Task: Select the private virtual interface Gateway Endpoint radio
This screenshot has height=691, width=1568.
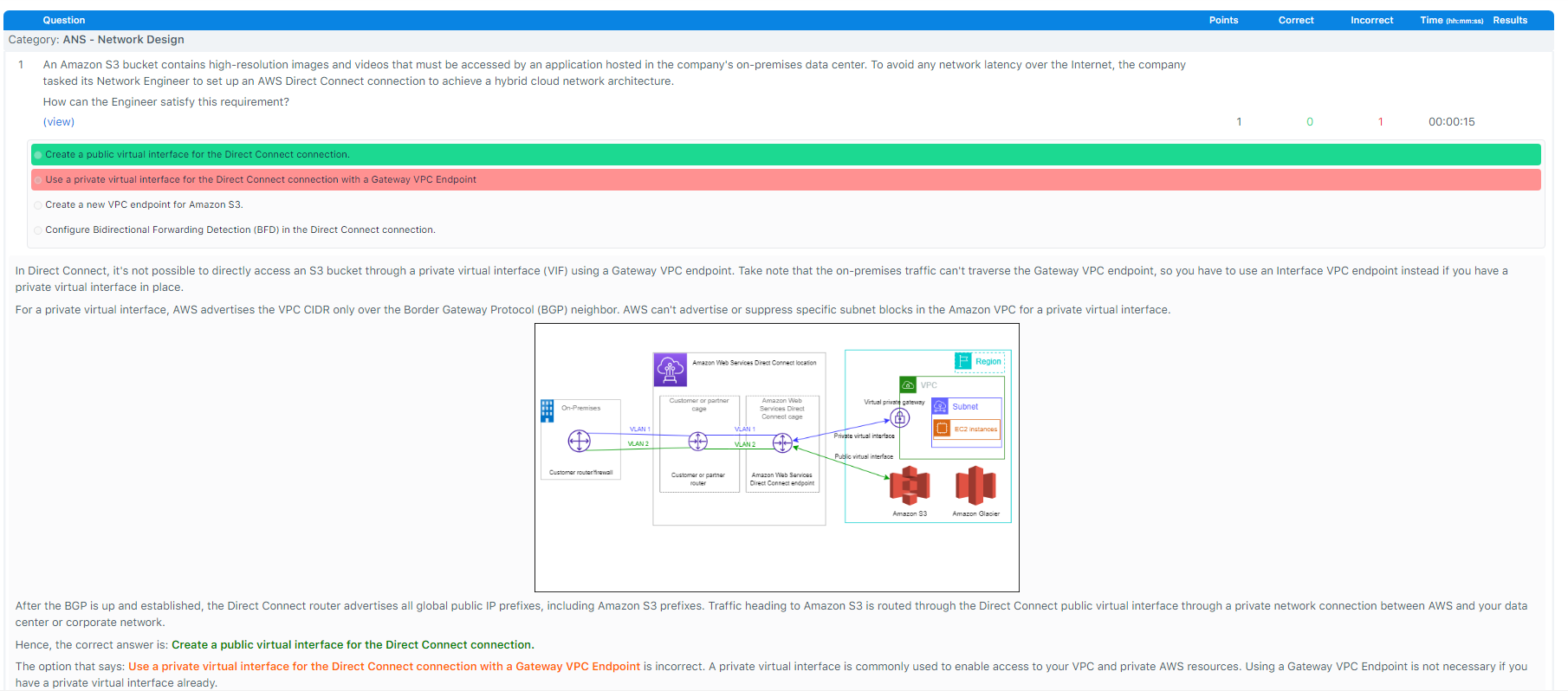Action: tap(38, 180)
